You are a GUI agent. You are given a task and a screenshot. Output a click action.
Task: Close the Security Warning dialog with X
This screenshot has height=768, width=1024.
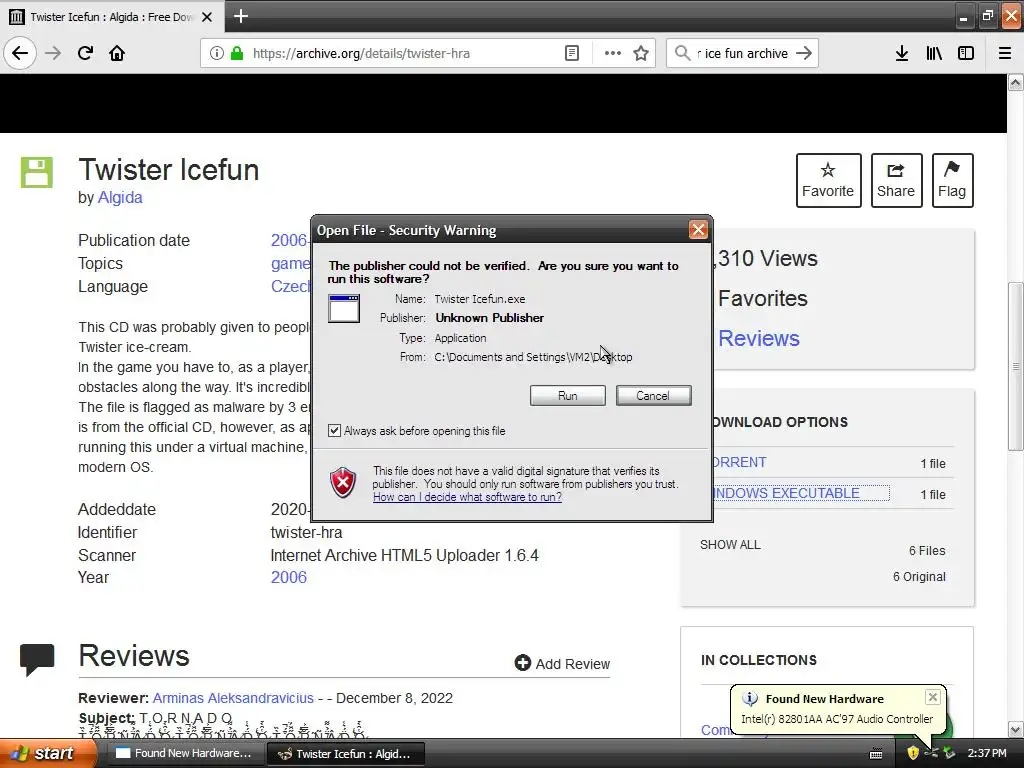698,230
